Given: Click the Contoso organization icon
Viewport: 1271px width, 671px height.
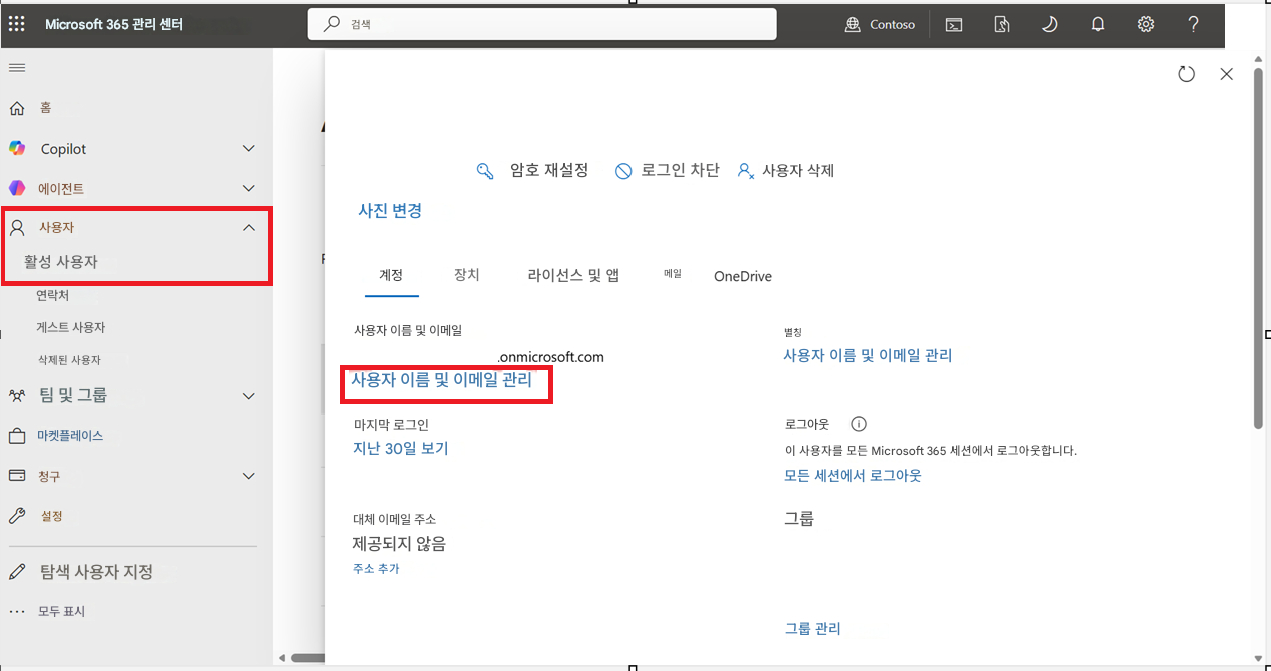Looking at the screenshot, I should pyautogui.click(x=853, y=25).
